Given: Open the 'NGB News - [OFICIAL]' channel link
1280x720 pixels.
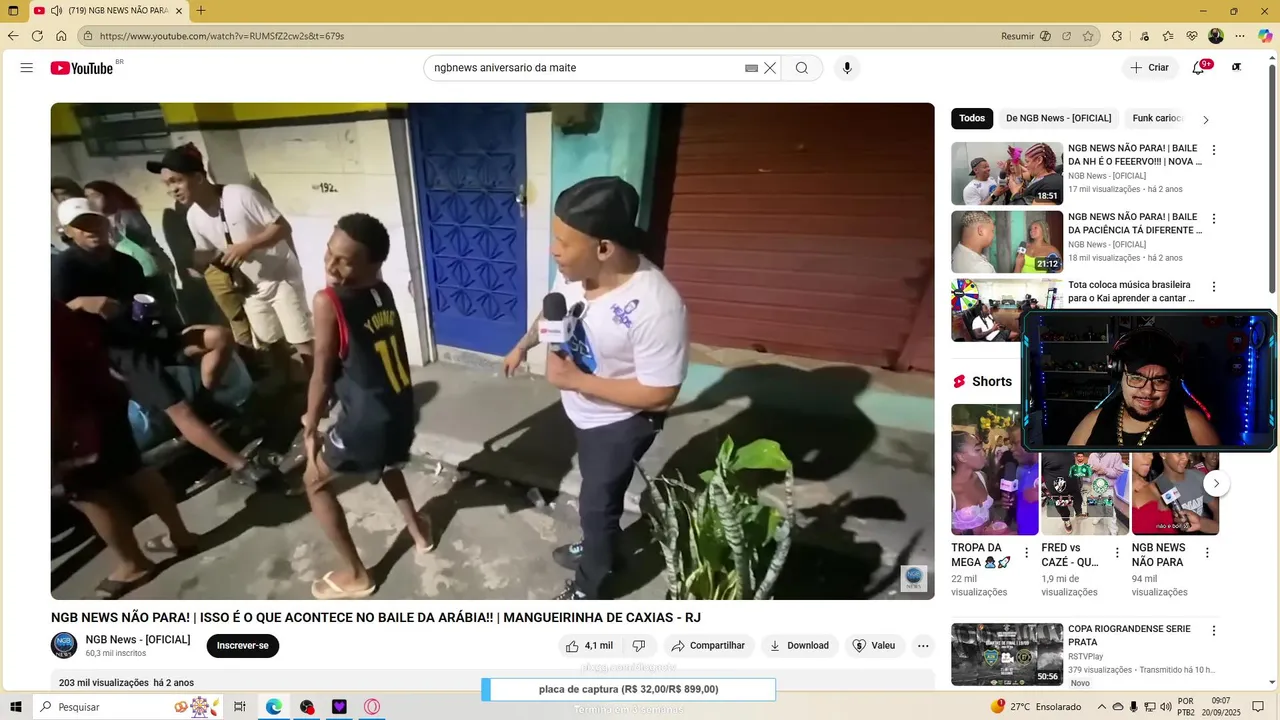Looking at the screenshot, I should 138,640.
